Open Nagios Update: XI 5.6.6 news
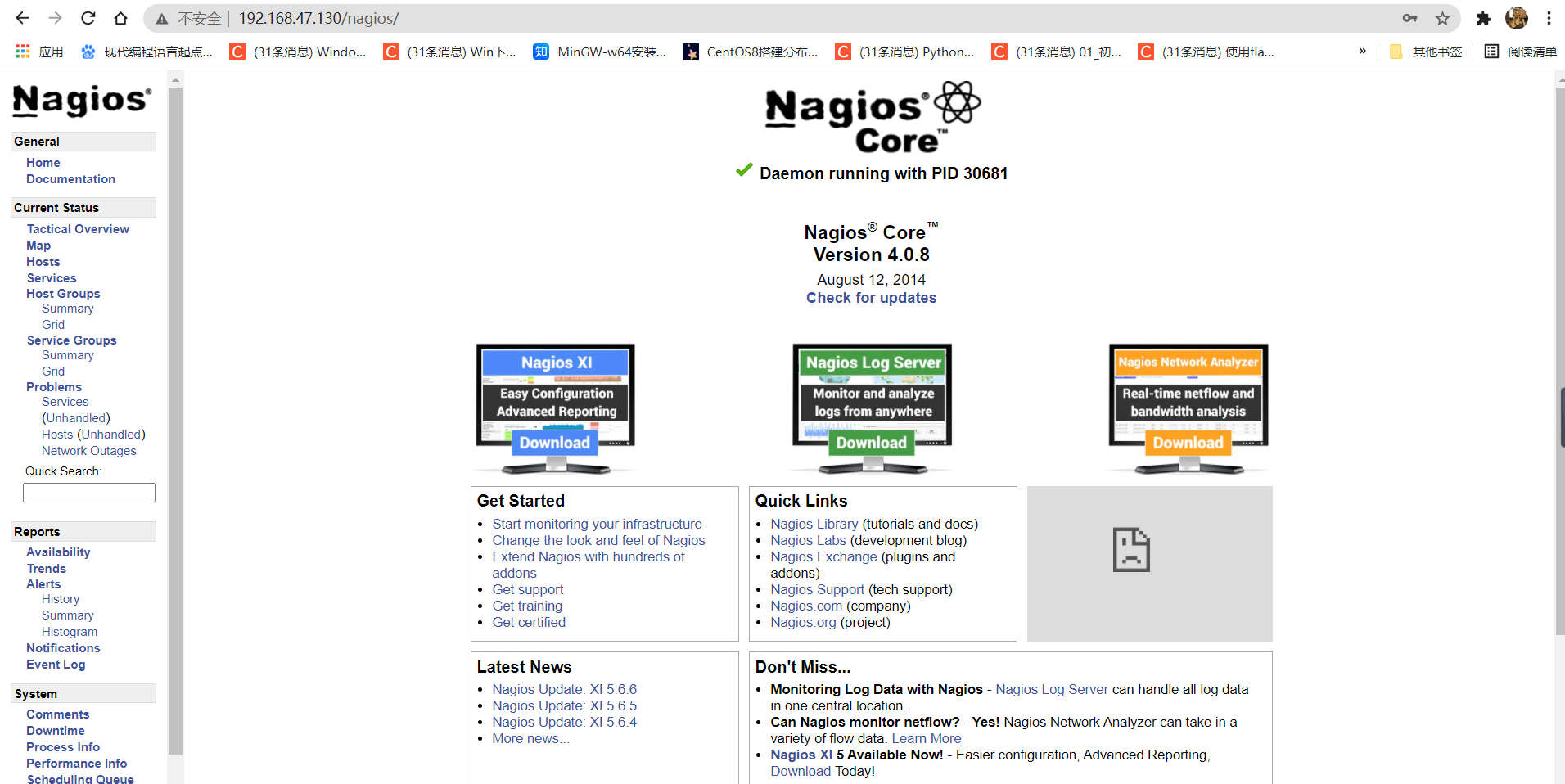 coord(564,689)
